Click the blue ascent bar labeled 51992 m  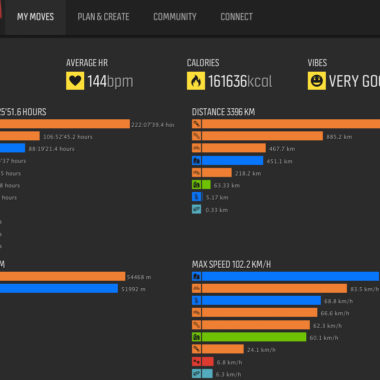59,289
